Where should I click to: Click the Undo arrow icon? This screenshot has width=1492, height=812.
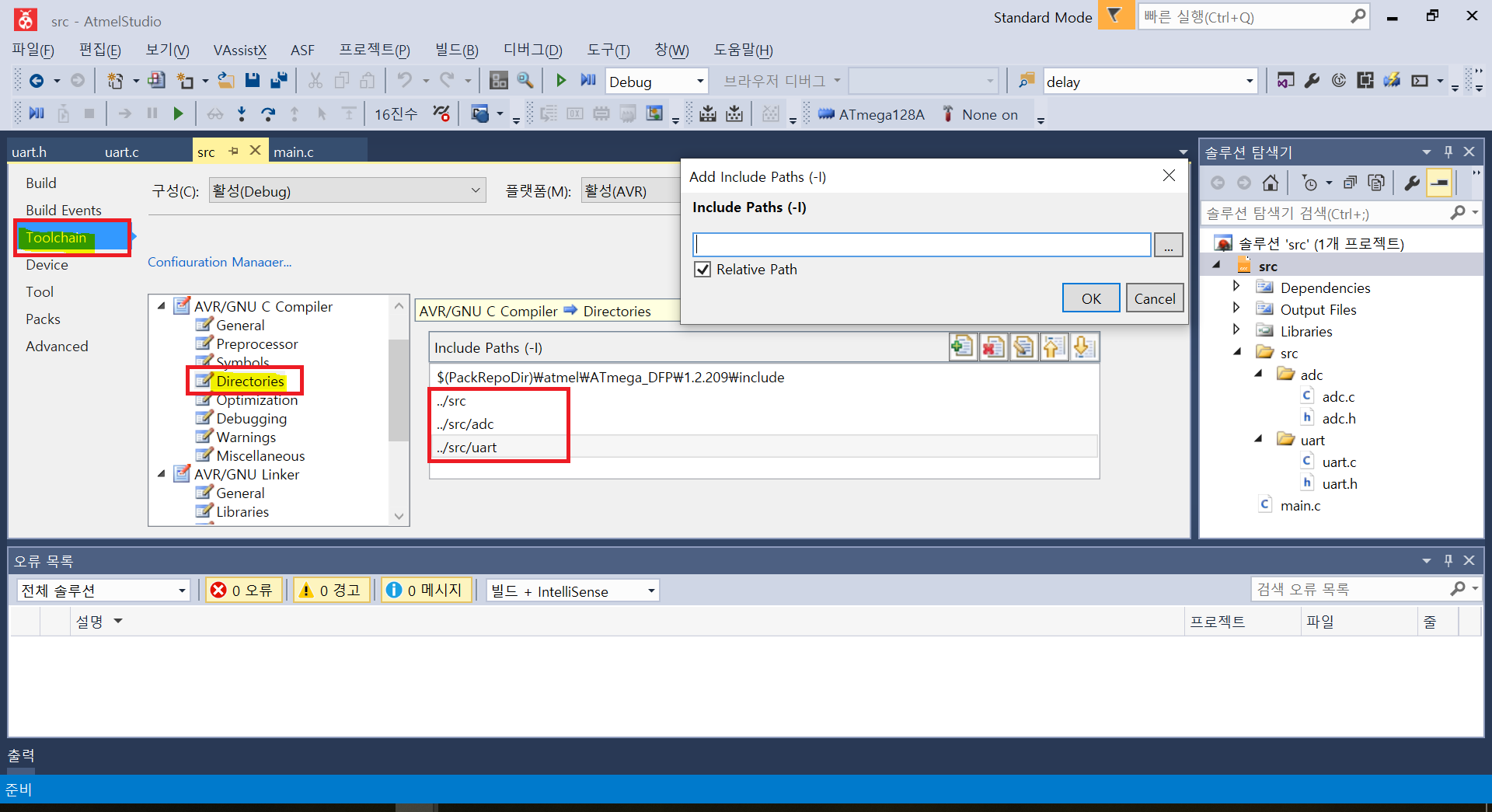click(x=404, y=81)
